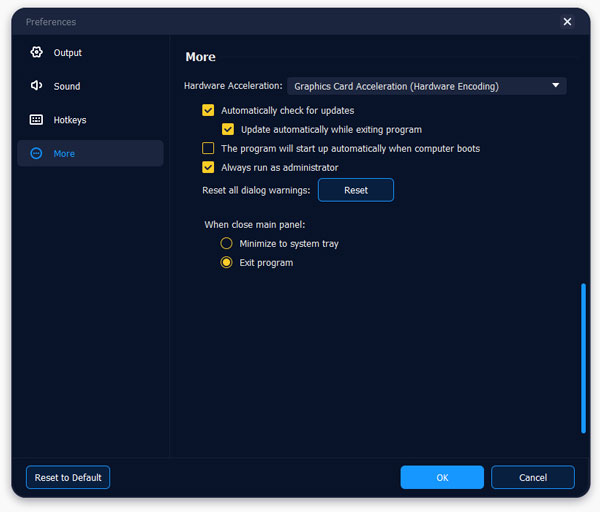Viewport: 600px width, 512px height.
Task: Click the Reset to Default button
Action: tap(68, 478)
